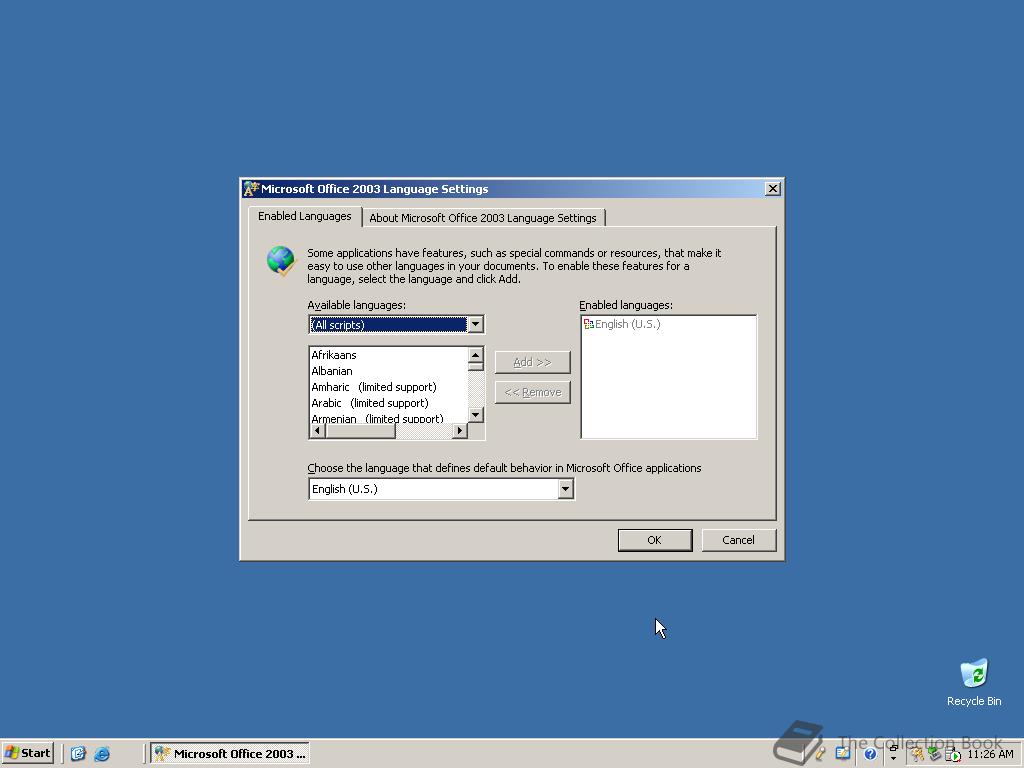Click the horizontal scrollbar thumb in language list

point(360,431)
